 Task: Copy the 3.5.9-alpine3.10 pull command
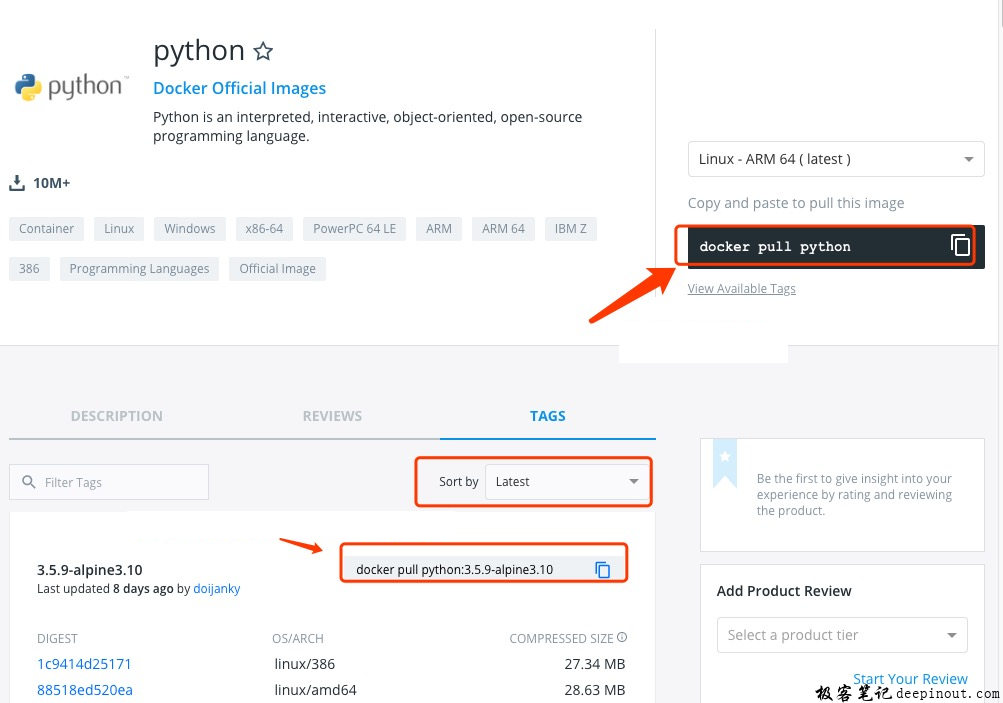click(x=602, y=569)
